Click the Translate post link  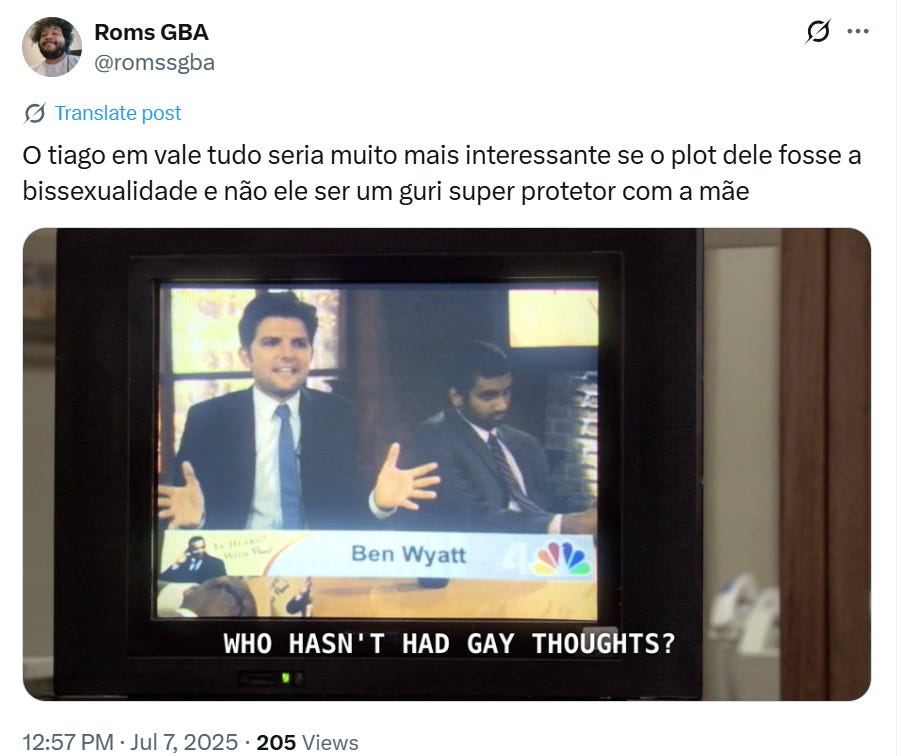click(118, 113)
